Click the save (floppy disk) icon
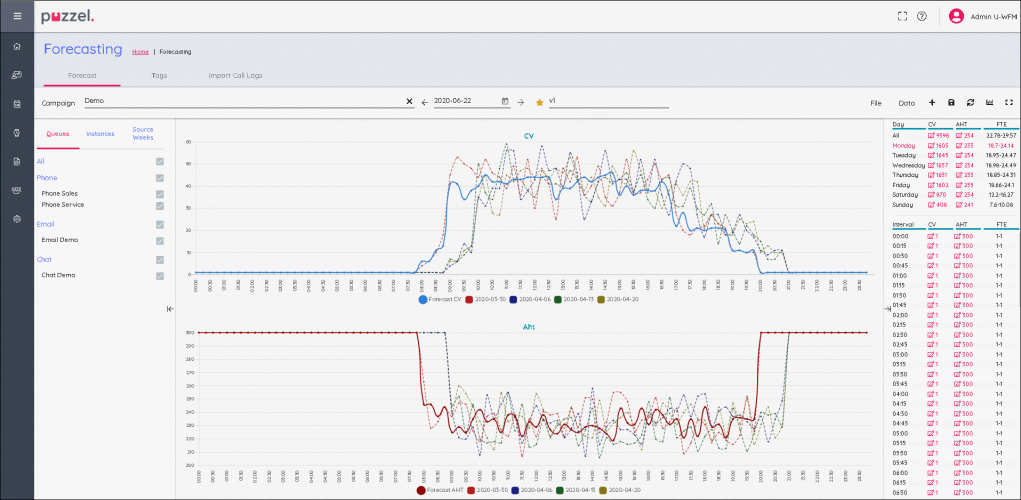The height and width of the screenshot is (500, 1021). pyautogui.click(x=951, y=102)
